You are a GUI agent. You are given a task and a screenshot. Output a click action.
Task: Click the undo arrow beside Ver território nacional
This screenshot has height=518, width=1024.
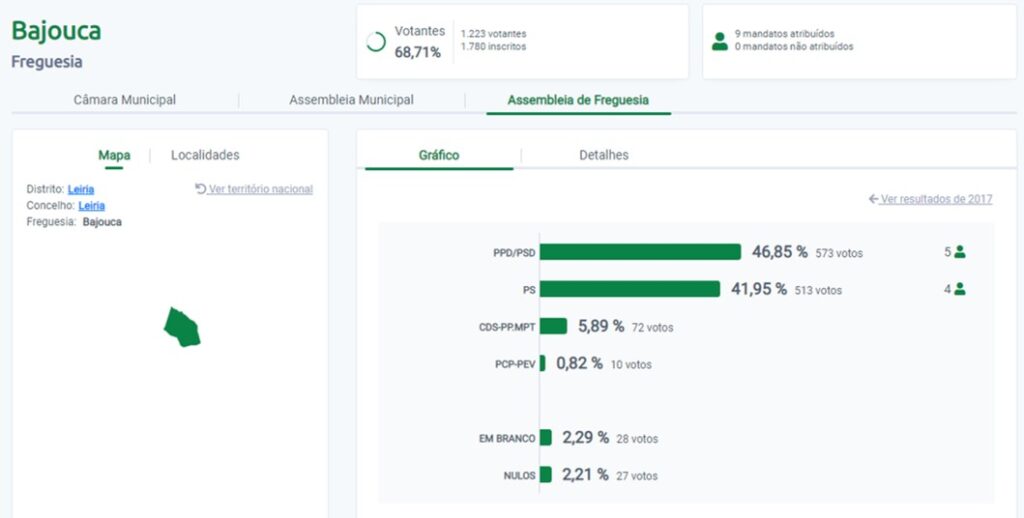(x=200, y=189)
